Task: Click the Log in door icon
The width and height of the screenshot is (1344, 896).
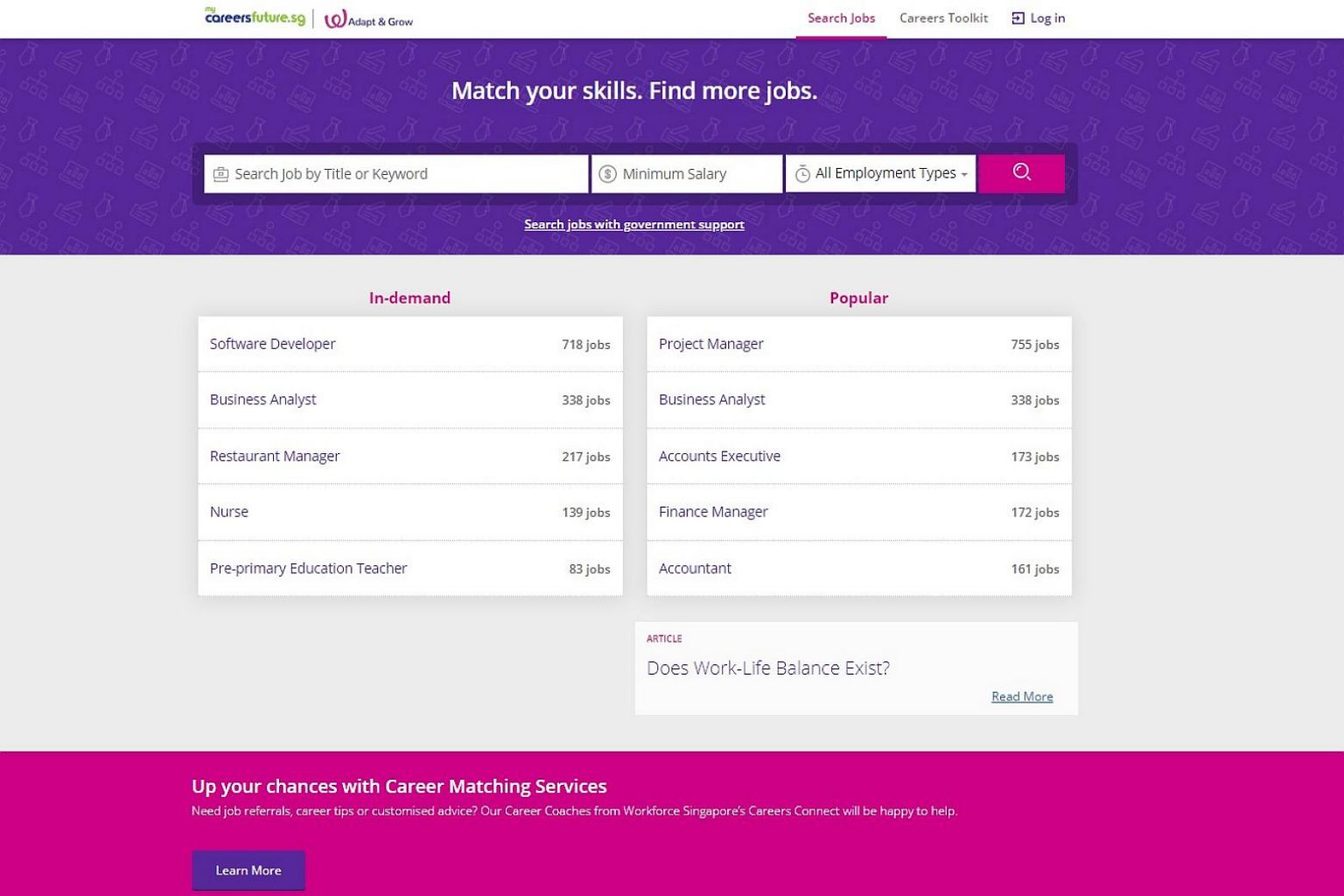Action: (1018, 18)
